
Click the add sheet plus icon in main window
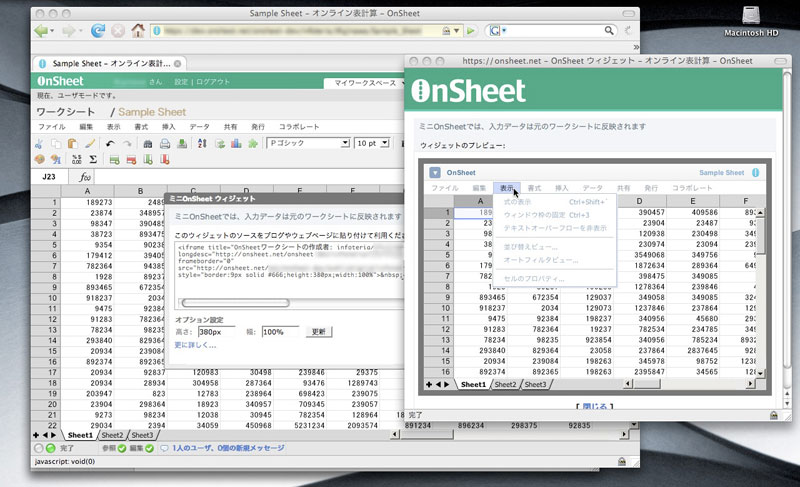[x=36, y=435]
